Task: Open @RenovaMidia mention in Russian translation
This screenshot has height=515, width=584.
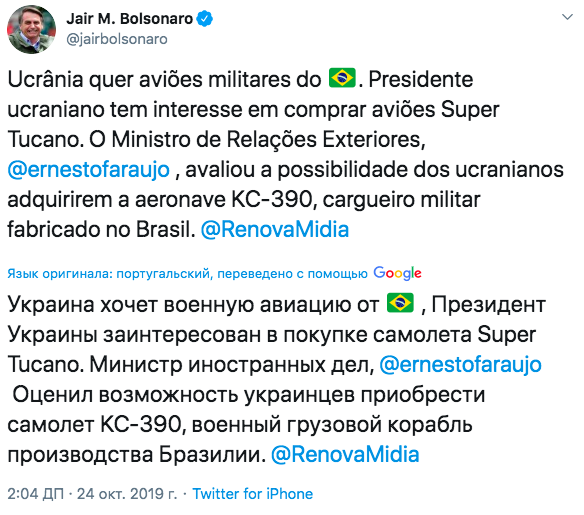Action: pos(345,455)
